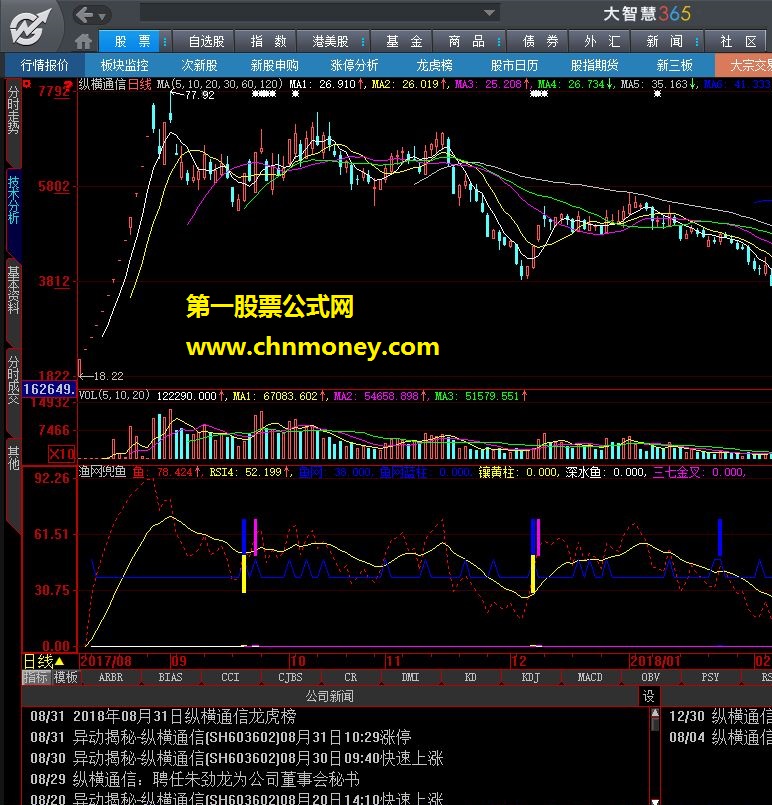Open 新股申购 in the submenu
Screen dimensions: 772x805
click(275, 65)
